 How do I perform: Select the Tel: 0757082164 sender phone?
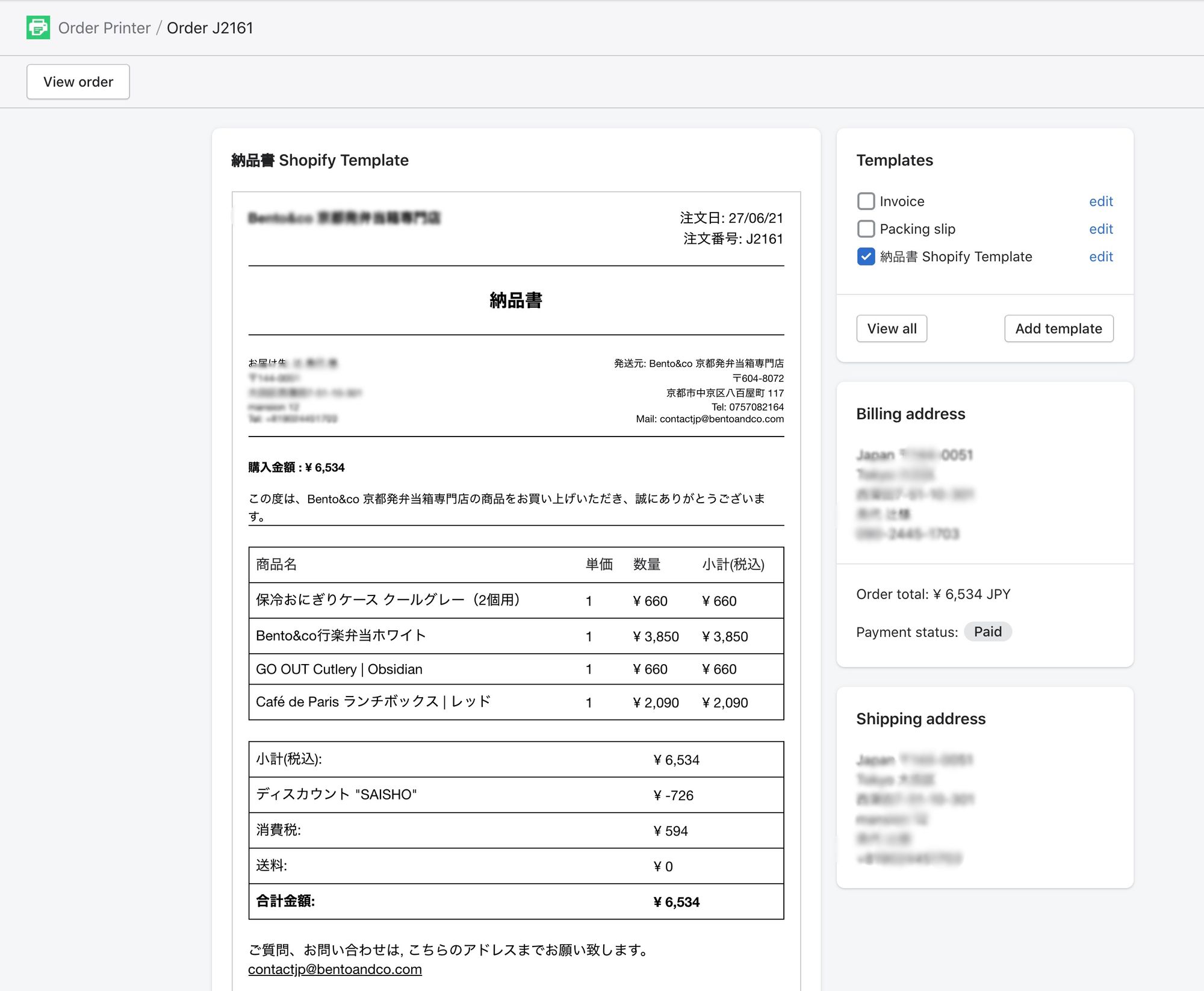747,407
